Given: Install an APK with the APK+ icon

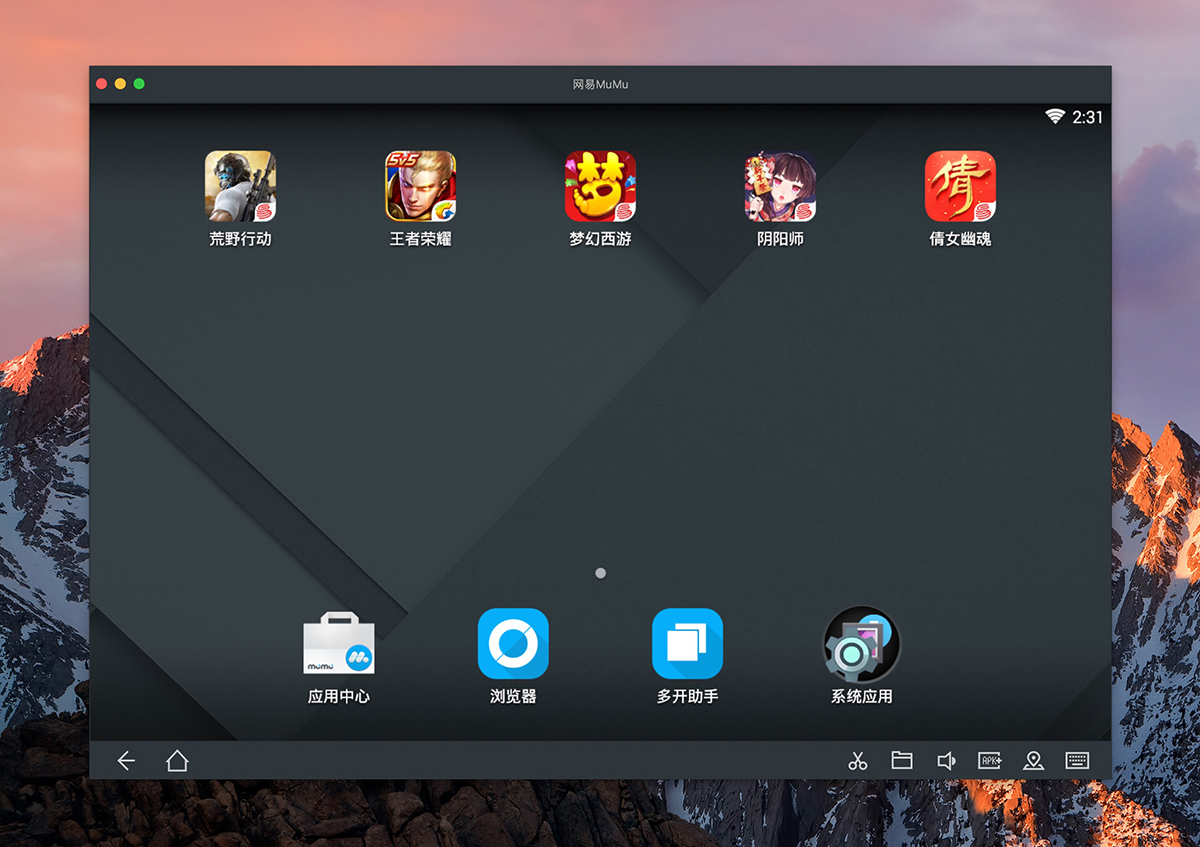Looking at the screenshot, I should point(990,761).
